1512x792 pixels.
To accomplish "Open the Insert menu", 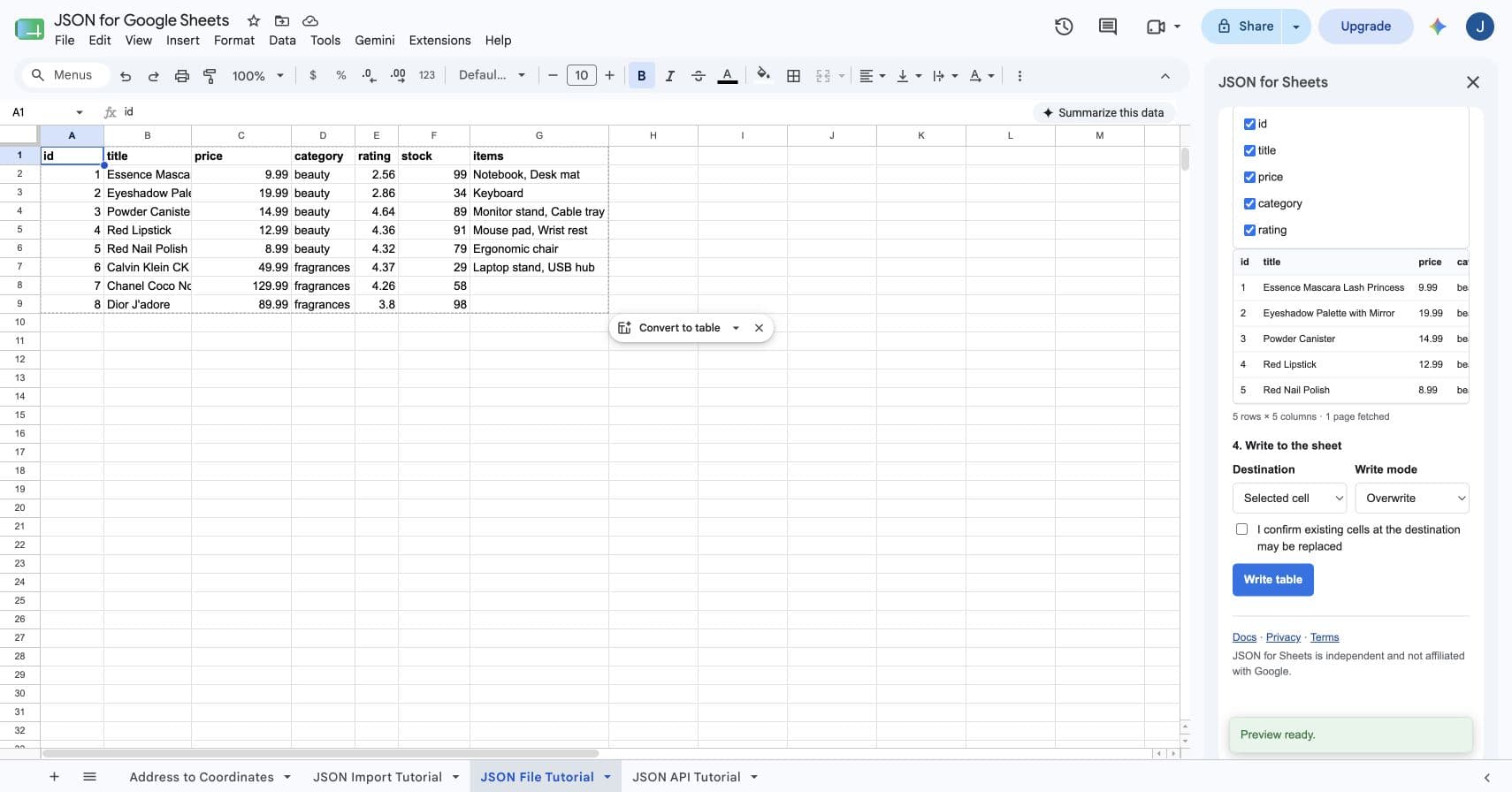I will pos(183,41).
